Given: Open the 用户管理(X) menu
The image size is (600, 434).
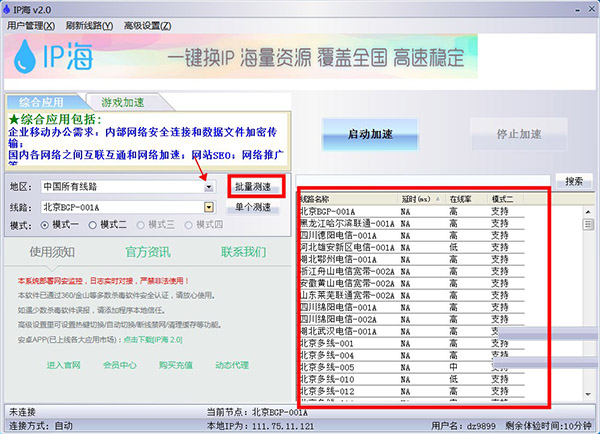Looking at the screenshot, I should pyautogui.click(x=31, y=26).
